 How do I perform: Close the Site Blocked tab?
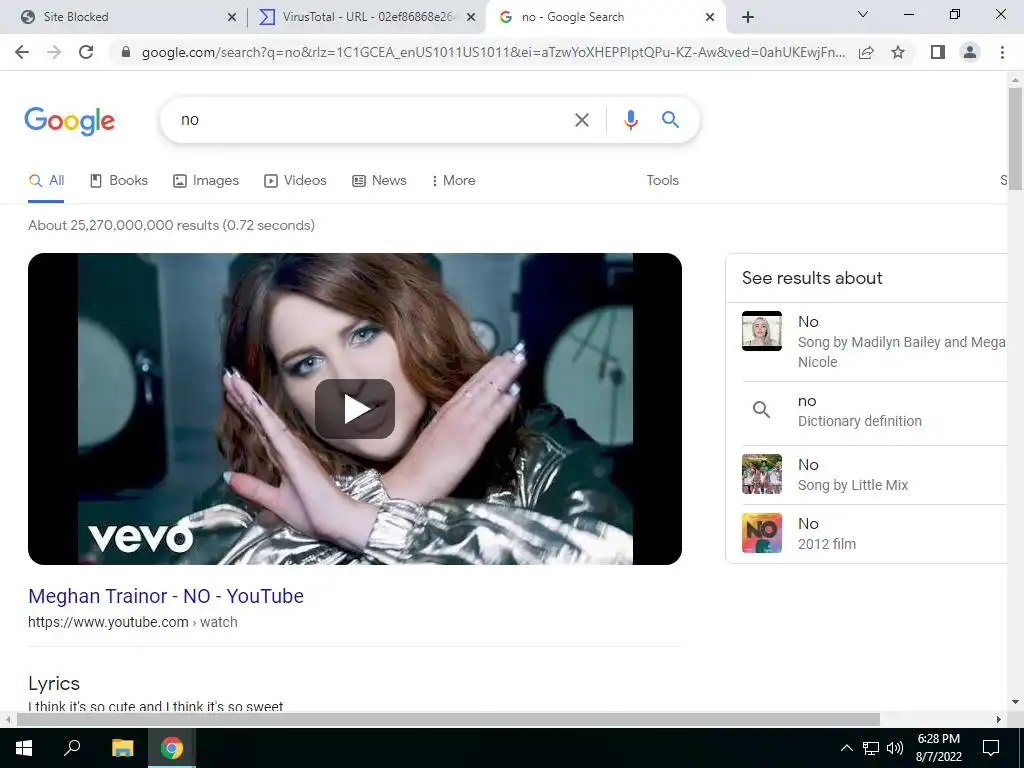tap(232, 18)
